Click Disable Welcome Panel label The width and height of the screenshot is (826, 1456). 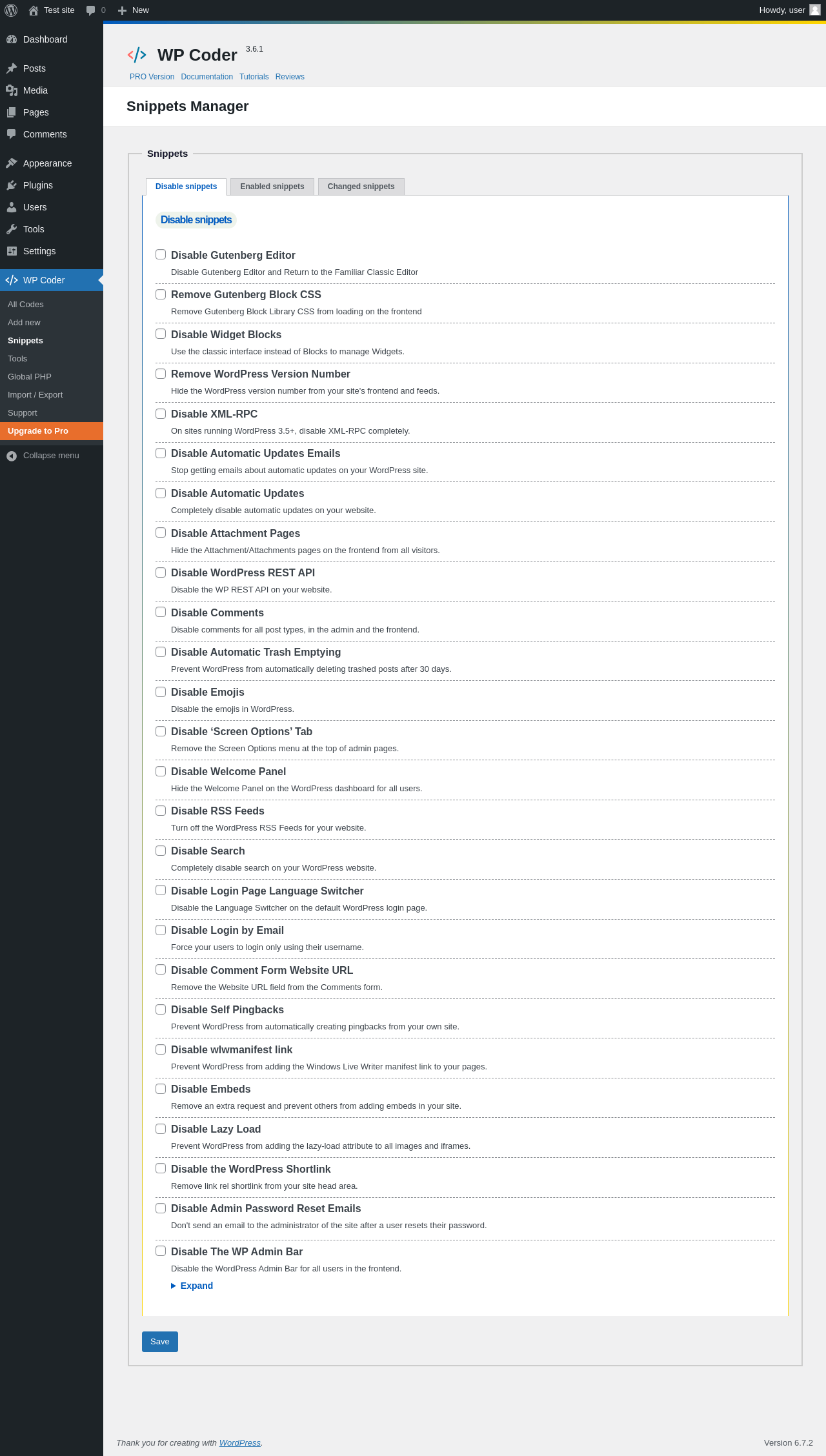228,772
